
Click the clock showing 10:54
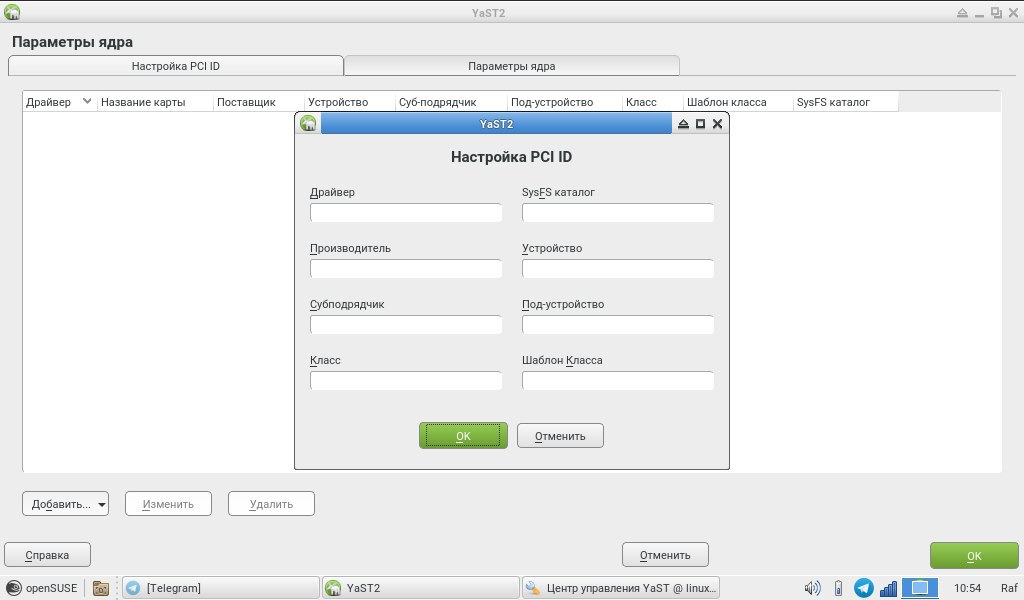967,588
